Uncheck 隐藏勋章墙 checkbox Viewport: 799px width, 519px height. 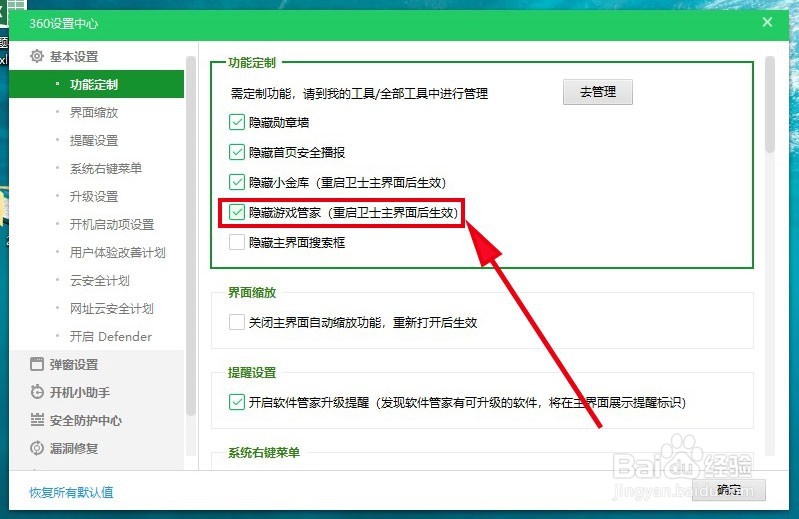236,122
